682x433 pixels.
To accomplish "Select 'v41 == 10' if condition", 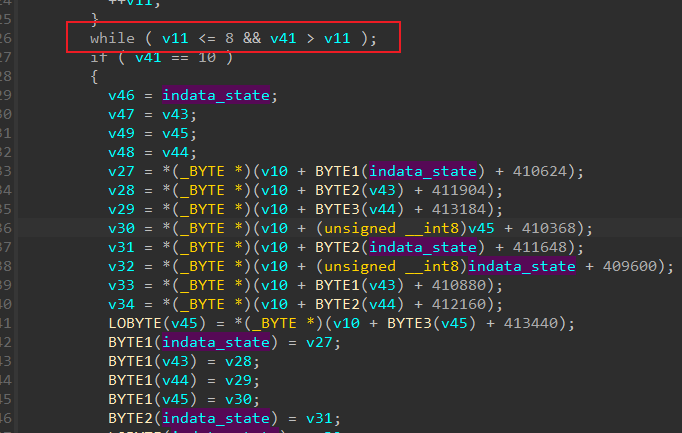I will [175, 57].
